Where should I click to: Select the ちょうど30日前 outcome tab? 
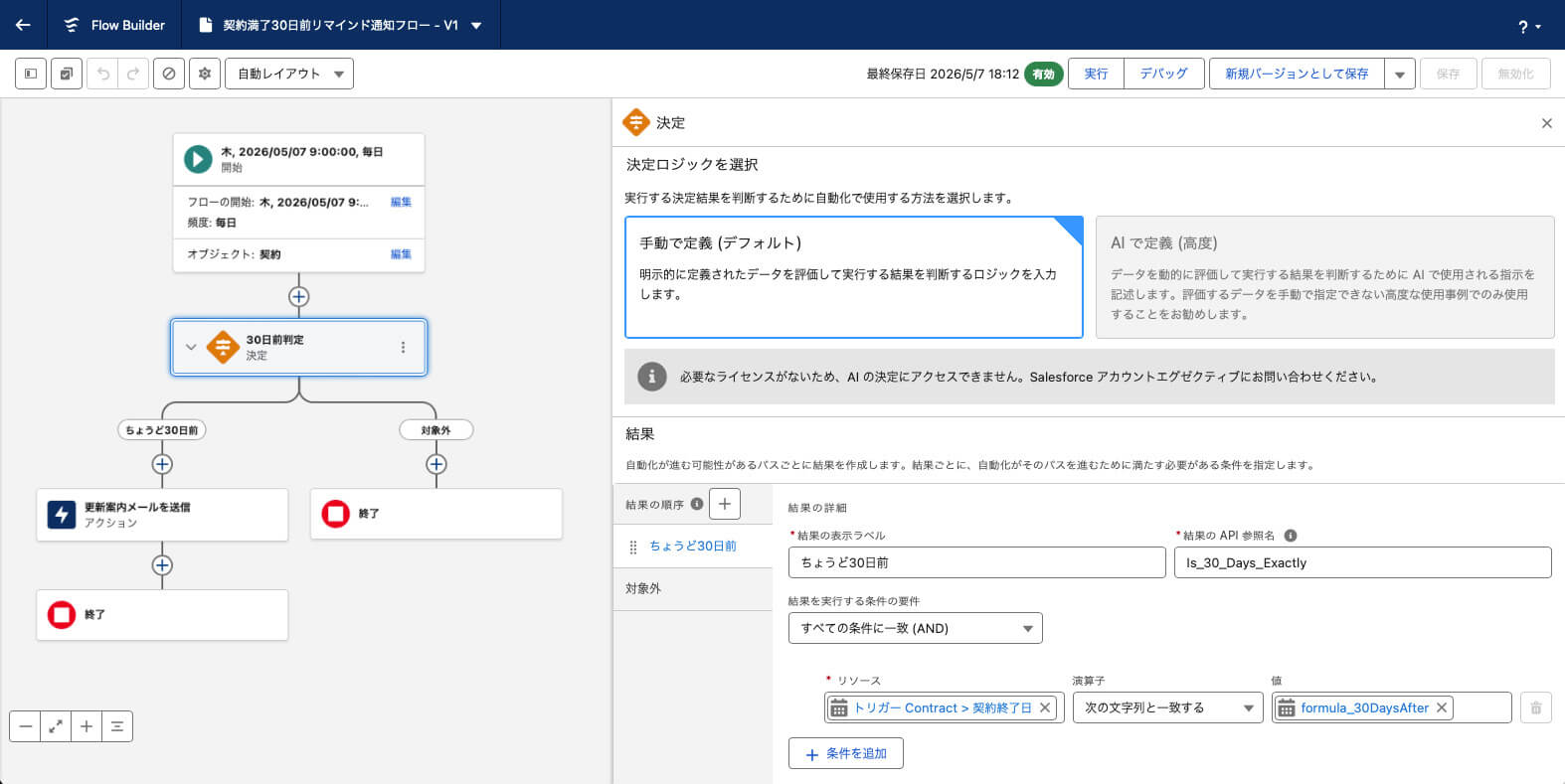pos(693,547)
